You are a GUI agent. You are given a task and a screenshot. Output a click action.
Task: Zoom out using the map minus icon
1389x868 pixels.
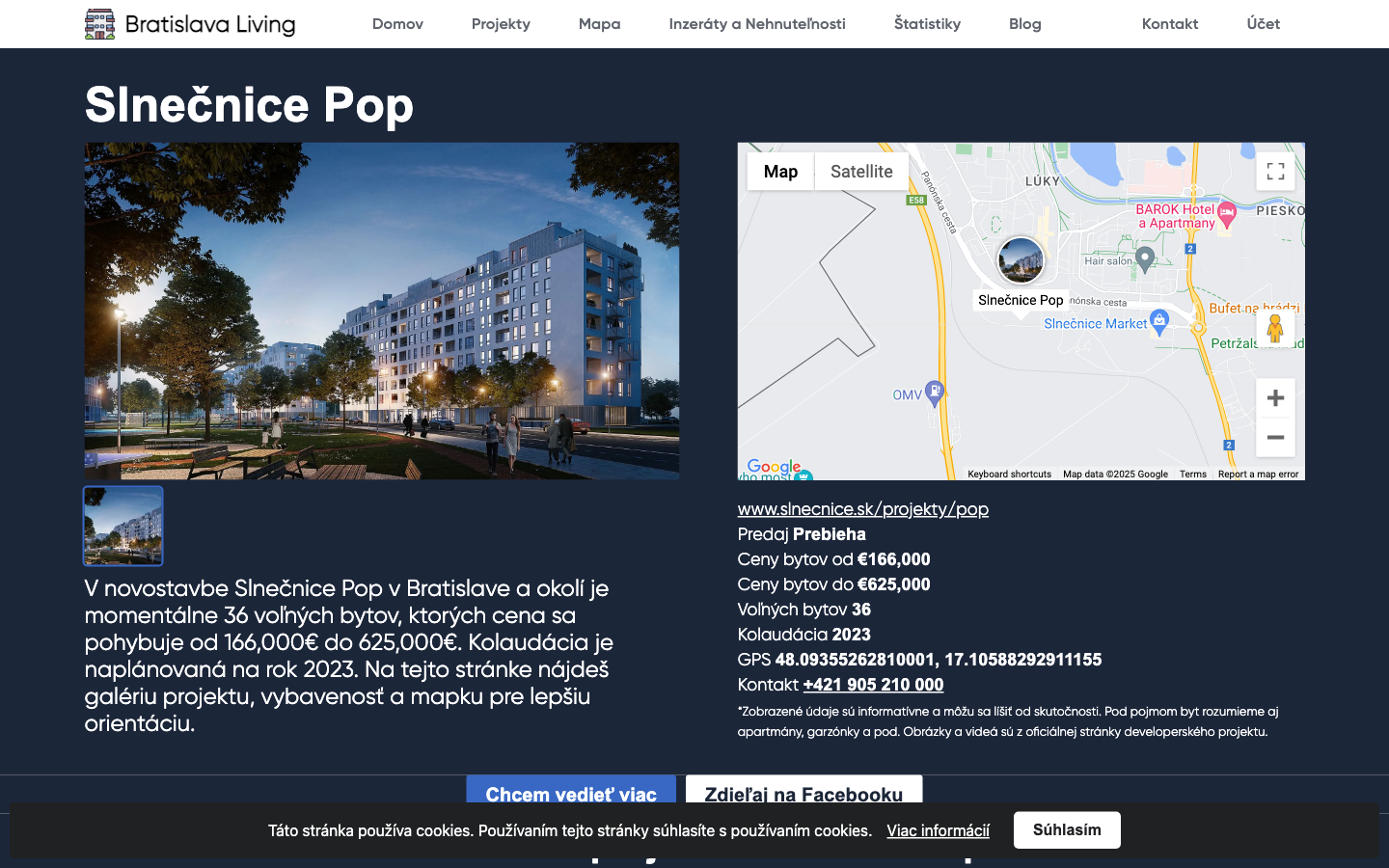(x=1275, y=437)
